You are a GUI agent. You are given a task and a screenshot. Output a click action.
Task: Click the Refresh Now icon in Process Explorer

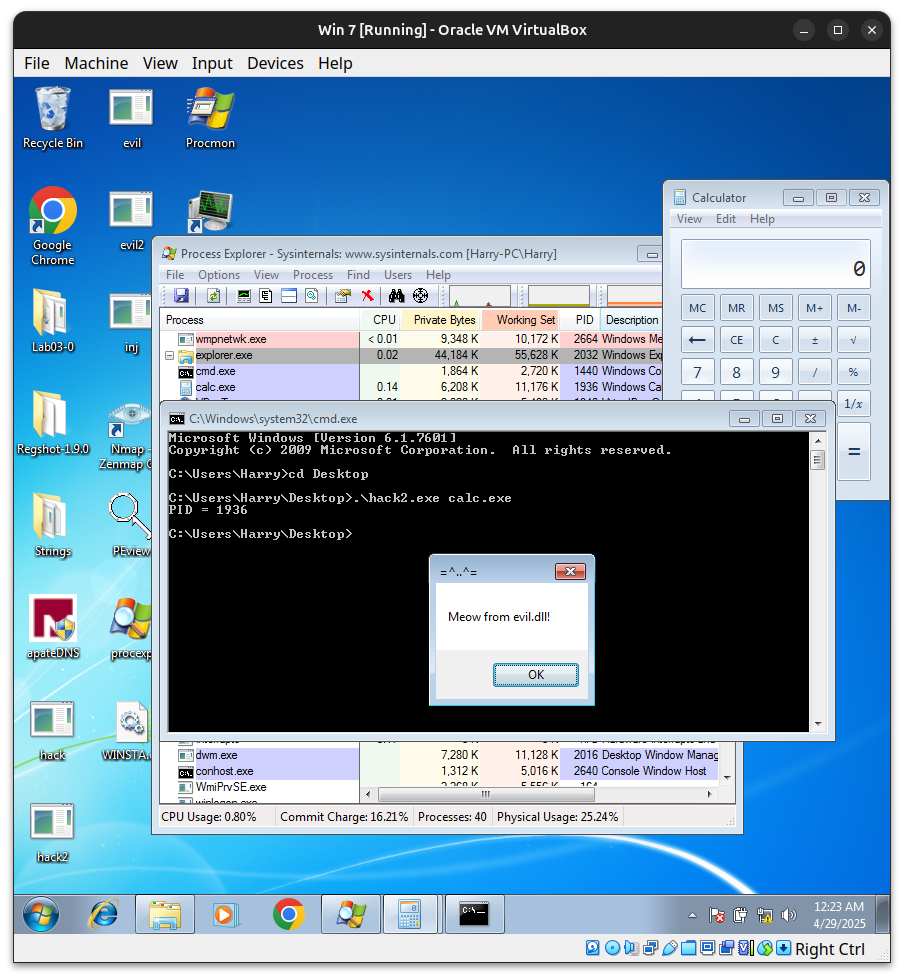[214, 296]
